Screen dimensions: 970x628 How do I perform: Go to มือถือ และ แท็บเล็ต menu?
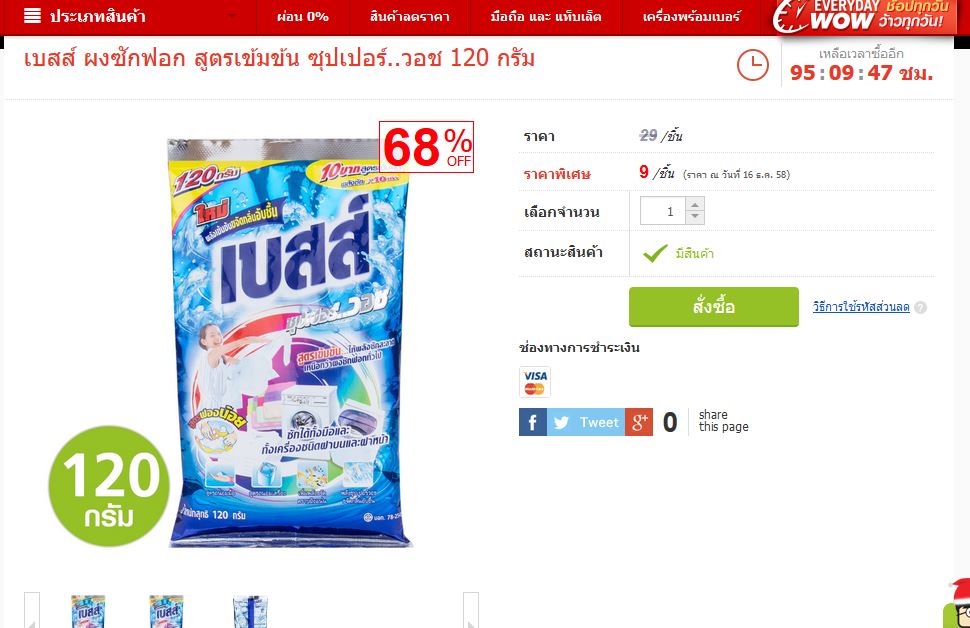click(546, 17)
